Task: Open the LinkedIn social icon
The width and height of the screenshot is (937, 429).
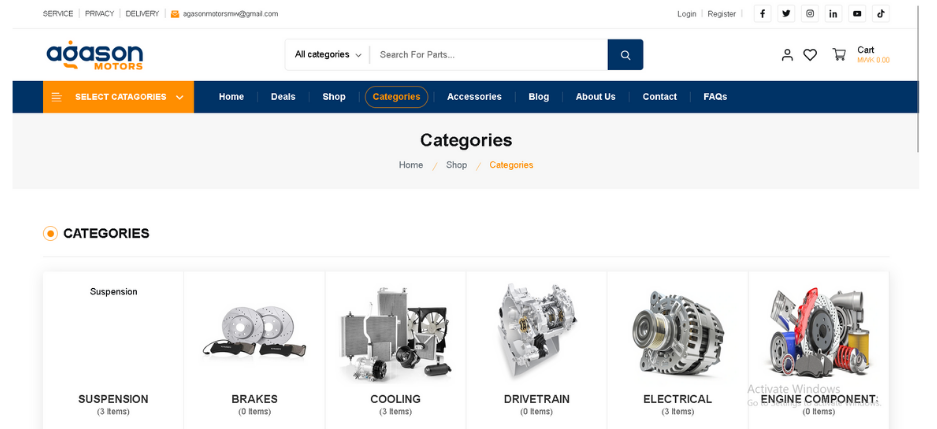Action: [833, 14]
